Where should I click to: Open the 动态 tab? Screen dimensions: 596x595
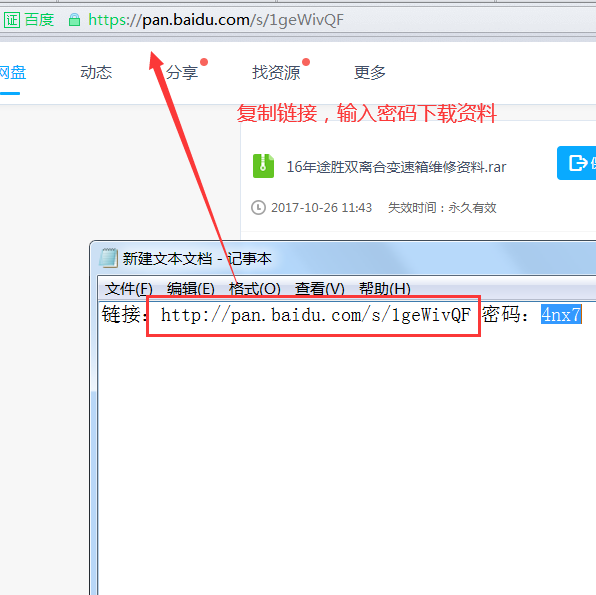(96, 72)
